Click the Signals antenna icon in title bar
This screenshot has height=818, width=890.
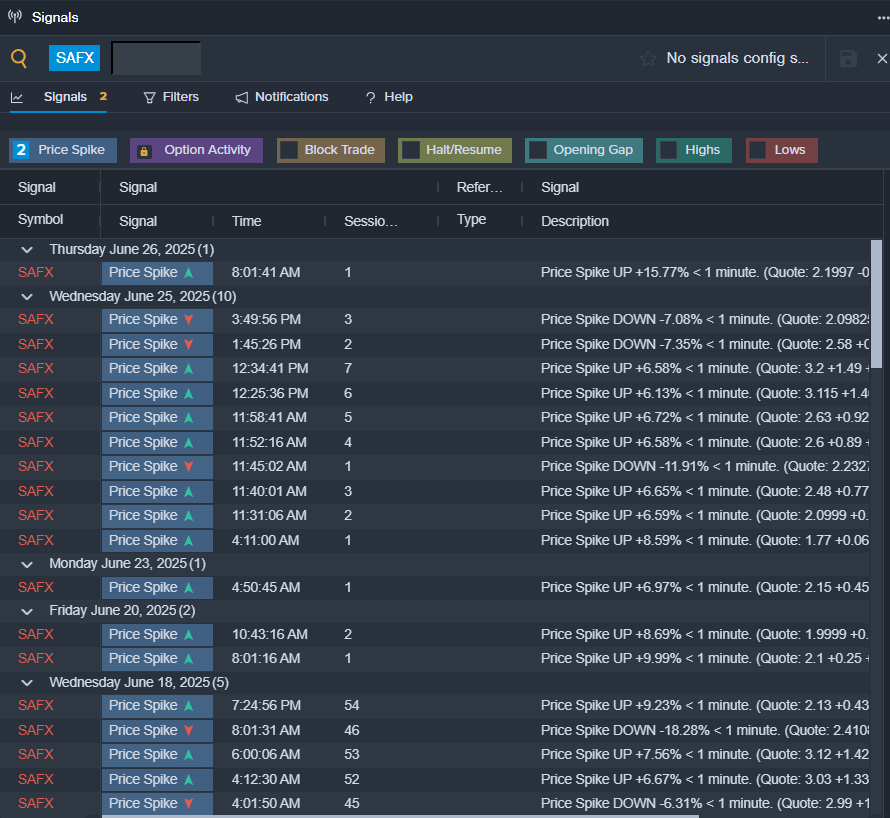pos(15,16)
